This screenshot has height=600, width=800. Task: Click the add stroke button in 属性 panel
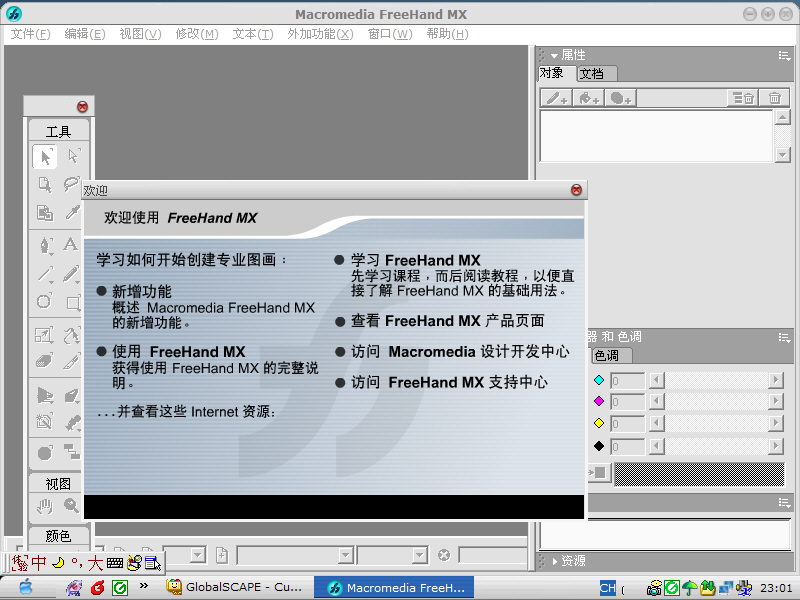point(557,98)
